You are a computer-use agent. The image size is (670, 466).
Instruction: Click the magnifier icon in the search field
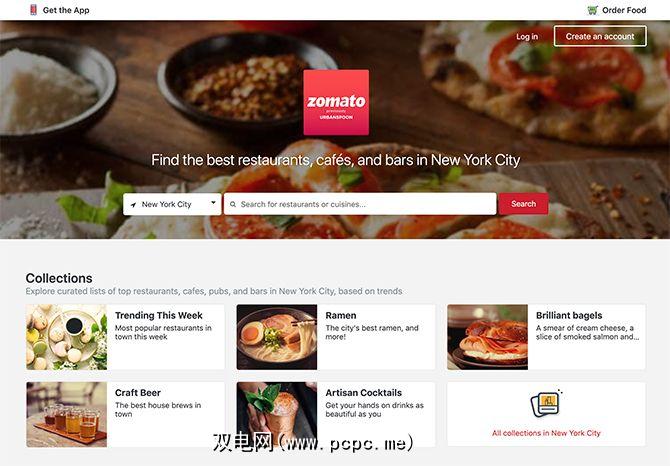233,205
